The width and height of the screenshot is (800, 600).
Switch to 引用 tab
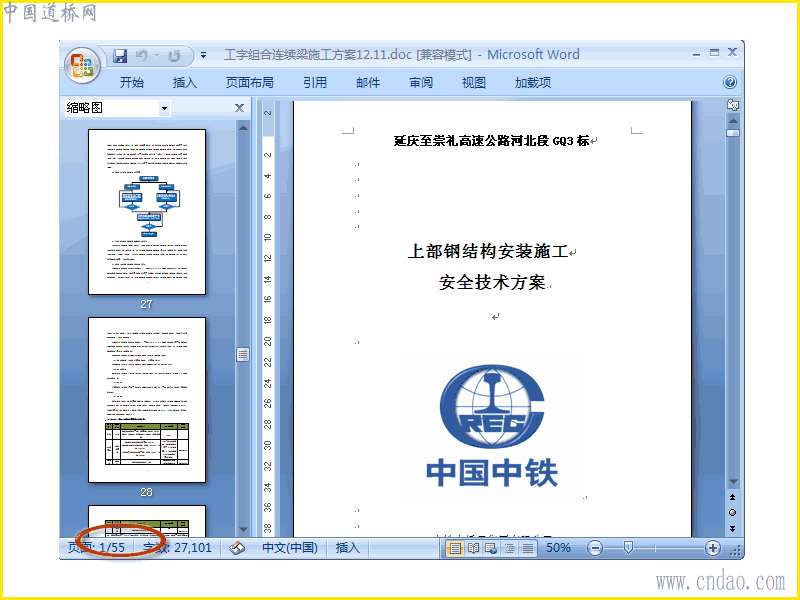pos(315,83)
